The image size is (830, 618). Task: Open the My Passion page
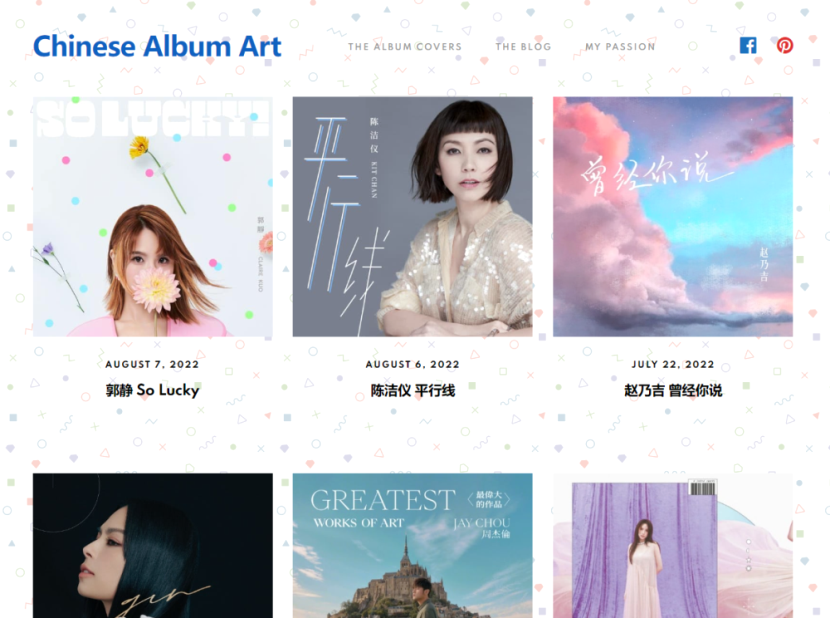click(620, 47)
